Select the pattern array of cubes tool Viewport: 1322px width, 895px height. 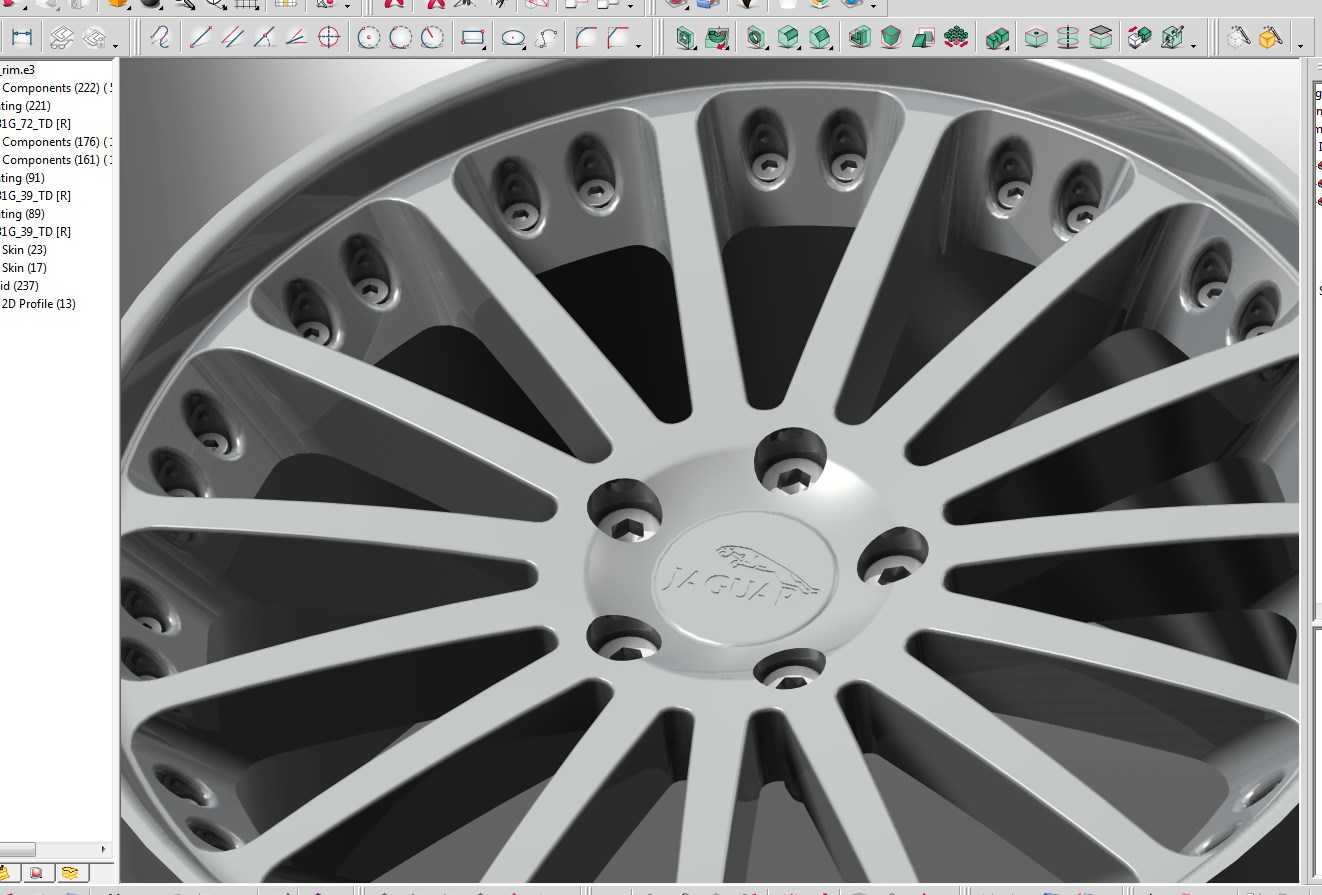pyautogui.click(x=956, y=39)
